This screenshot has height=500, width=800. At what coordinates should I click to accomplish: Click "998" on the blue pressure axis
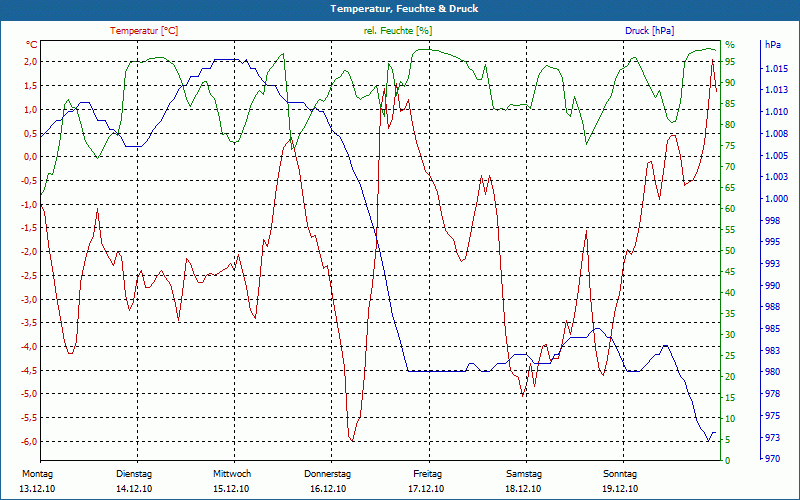772,220
